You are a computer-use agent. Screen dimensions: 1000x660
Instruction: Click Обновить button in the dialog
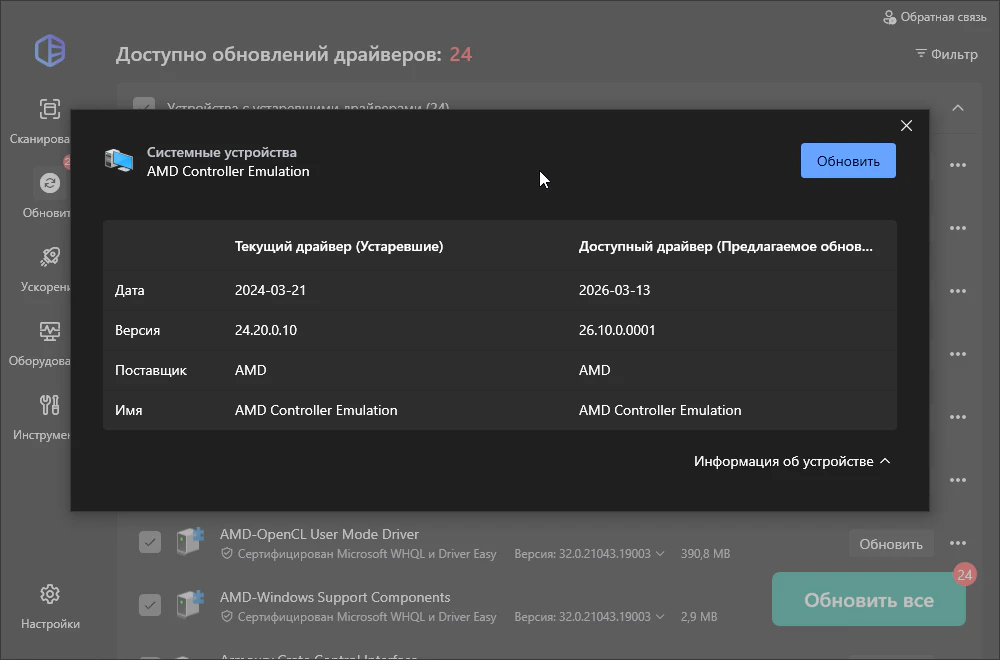point(848,161)
